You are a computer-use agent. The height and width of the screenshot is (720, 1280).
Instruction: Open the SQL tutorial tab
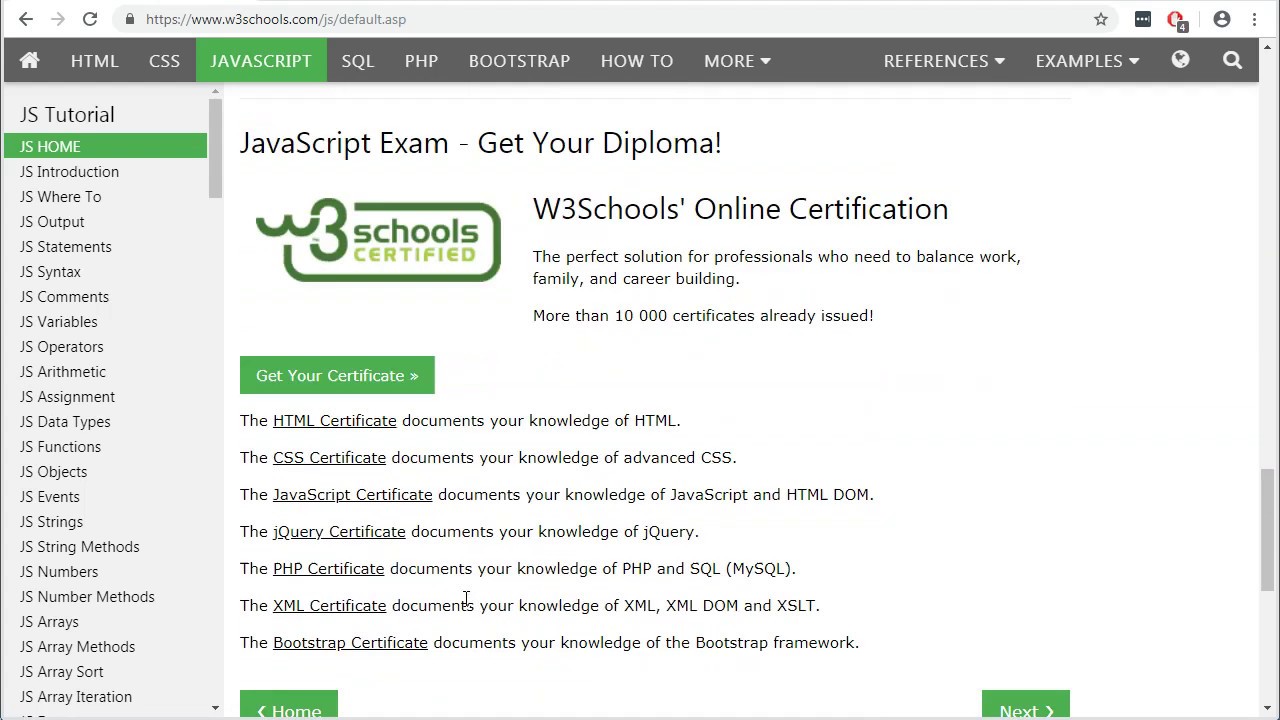pyautogui.click(x=357, y=60)
